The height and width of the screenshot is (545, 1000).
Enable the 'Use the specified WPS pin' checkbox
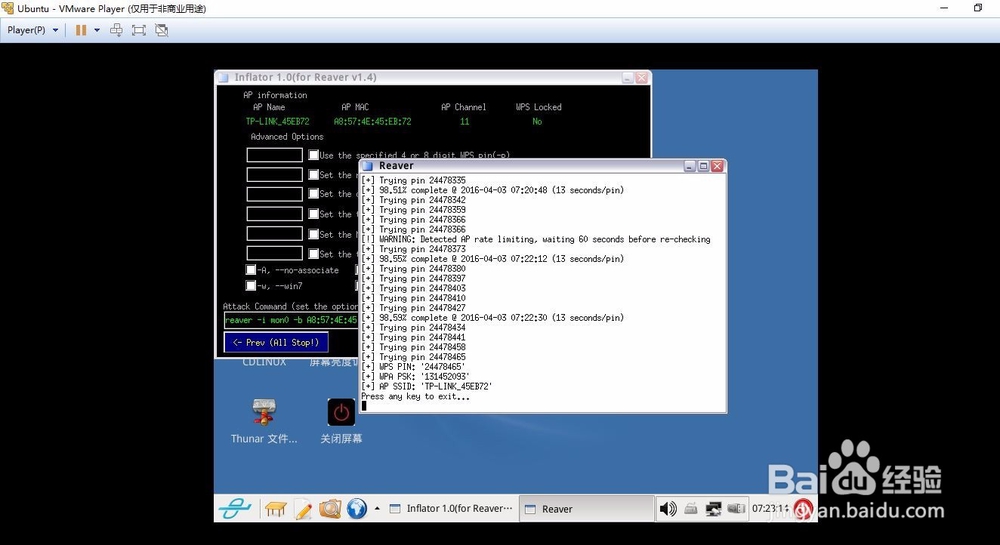[x=313, y=155]
